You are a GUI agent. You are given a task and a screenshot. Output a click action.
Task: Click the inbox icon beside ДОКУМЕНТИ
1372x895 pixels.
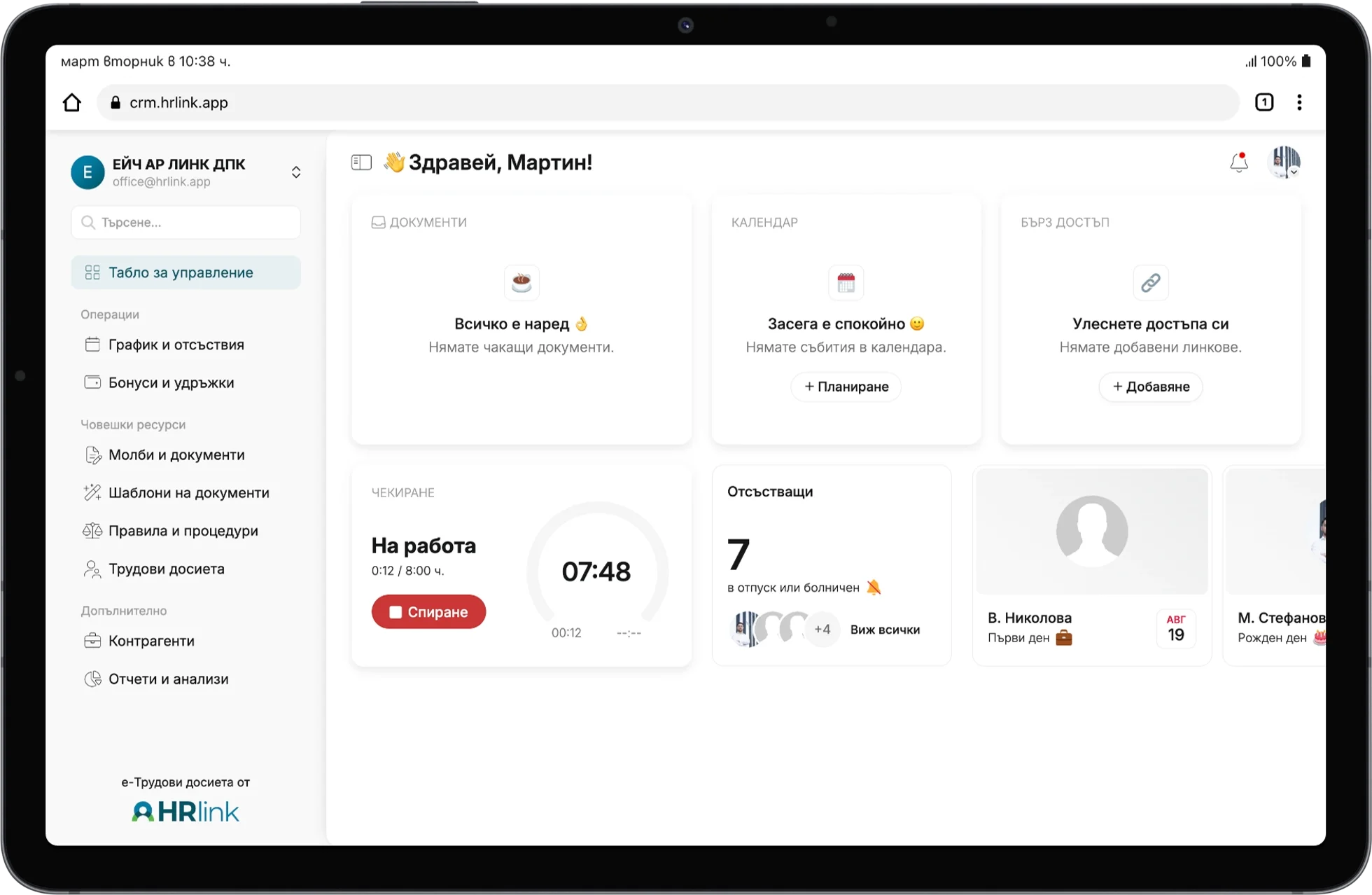point(378,222)
